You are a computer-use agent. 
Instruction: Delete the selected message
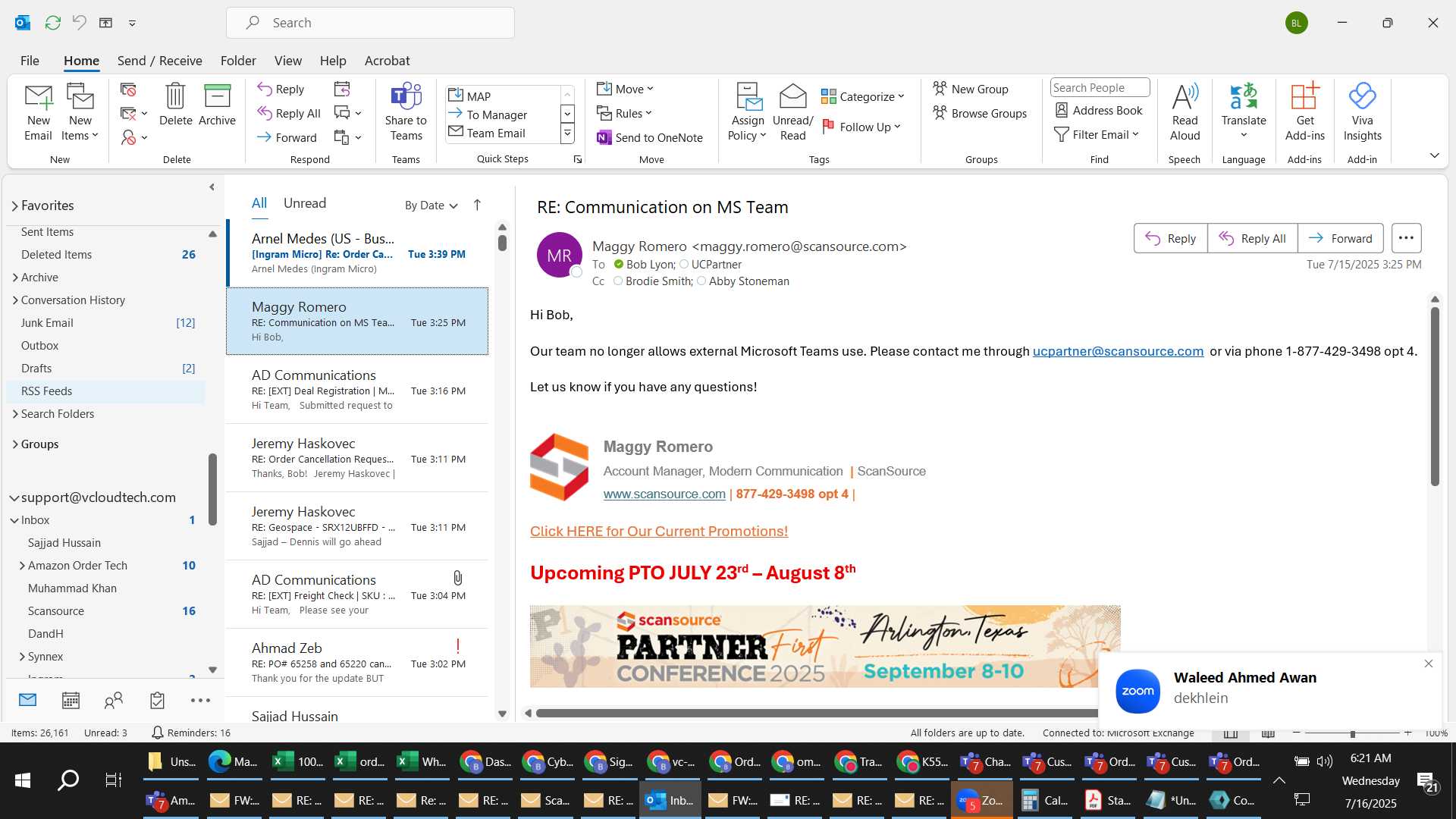point(175,105)
